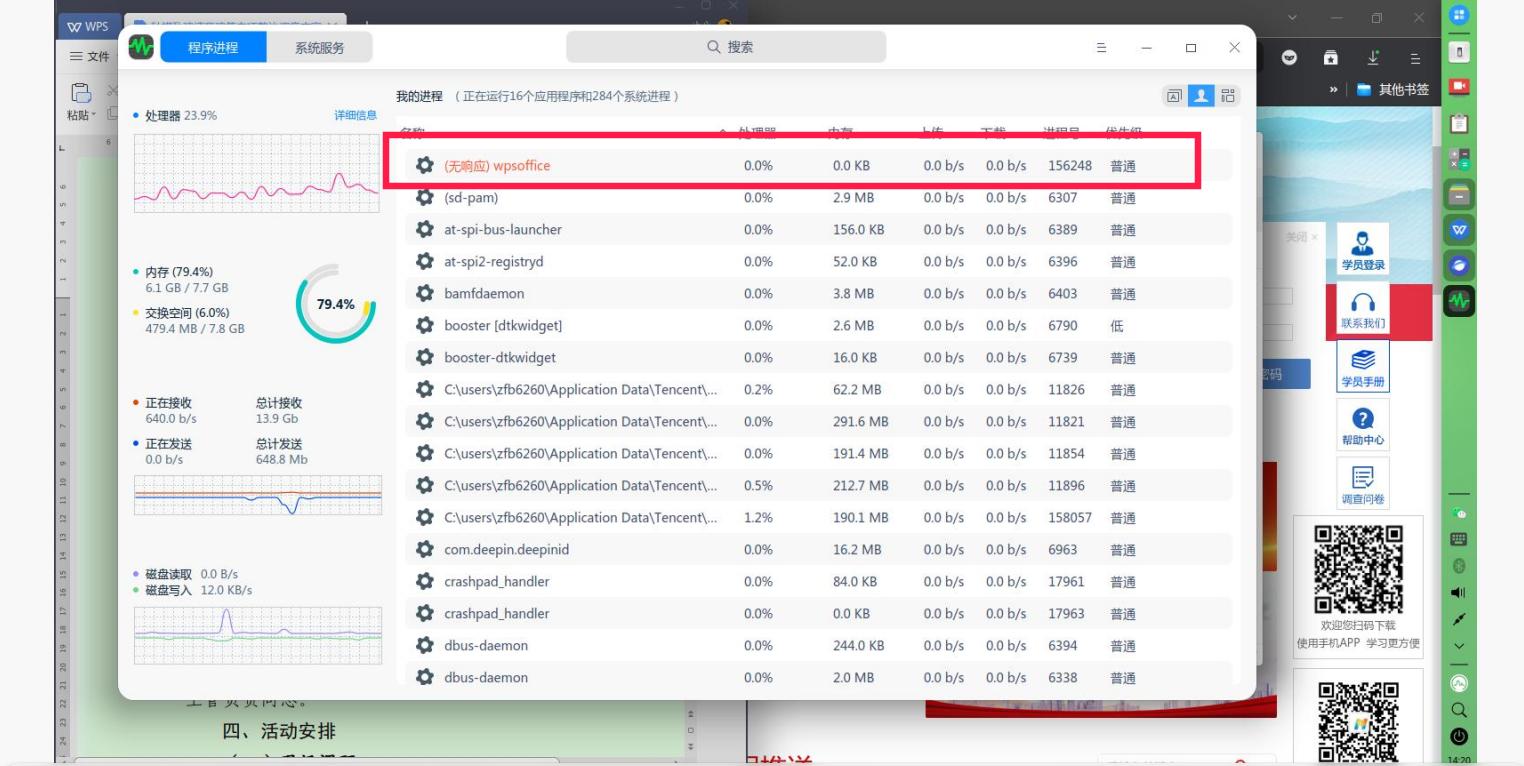Image resolution: width=1524 pixels, height=766 pixels.
Task: Click the gear icon beside wpsoffice
Action: tap(424, 166)
